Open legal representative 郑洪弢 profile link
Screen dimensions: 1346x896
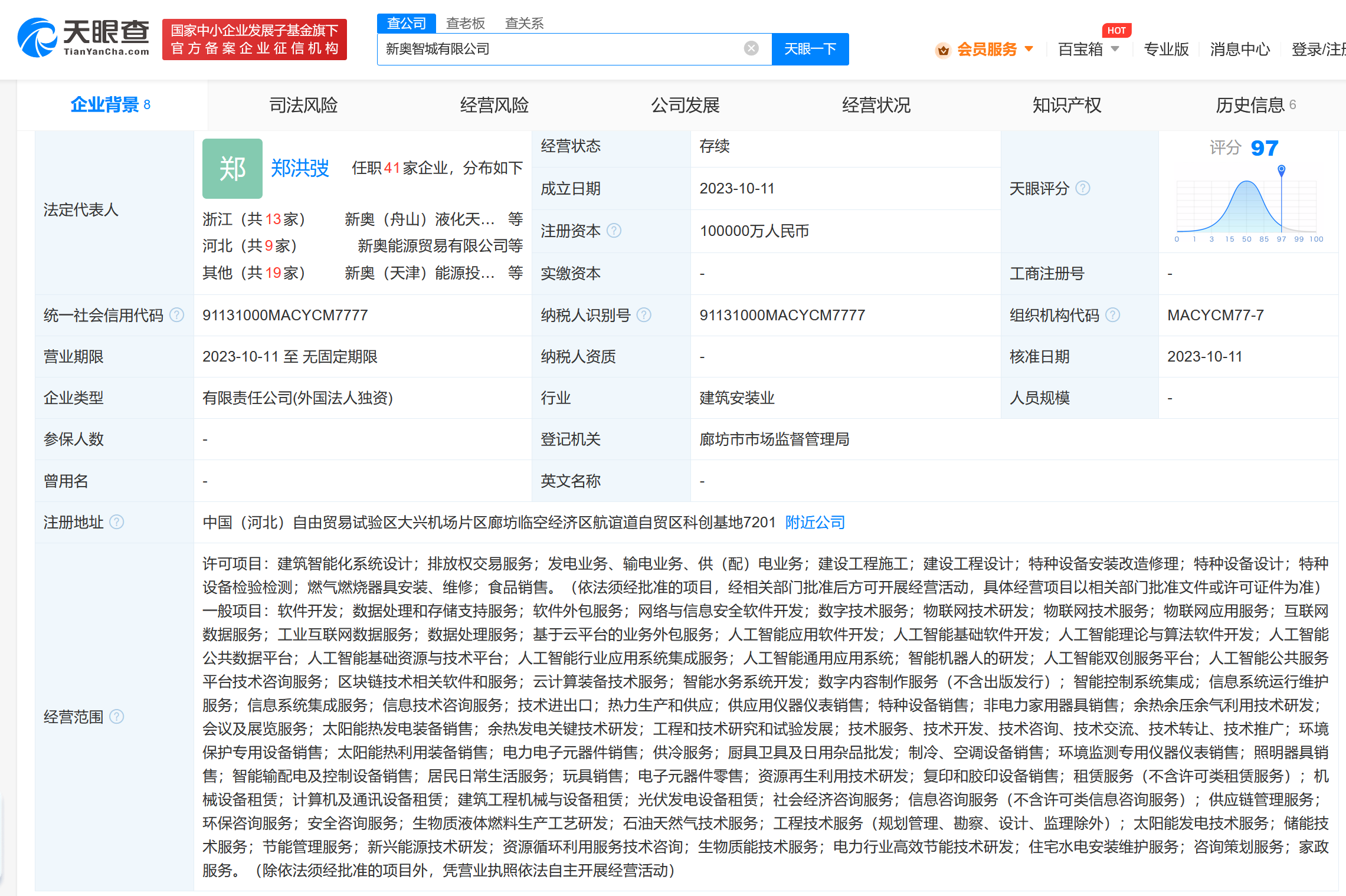pyautogui.click(x=300, y=168)
